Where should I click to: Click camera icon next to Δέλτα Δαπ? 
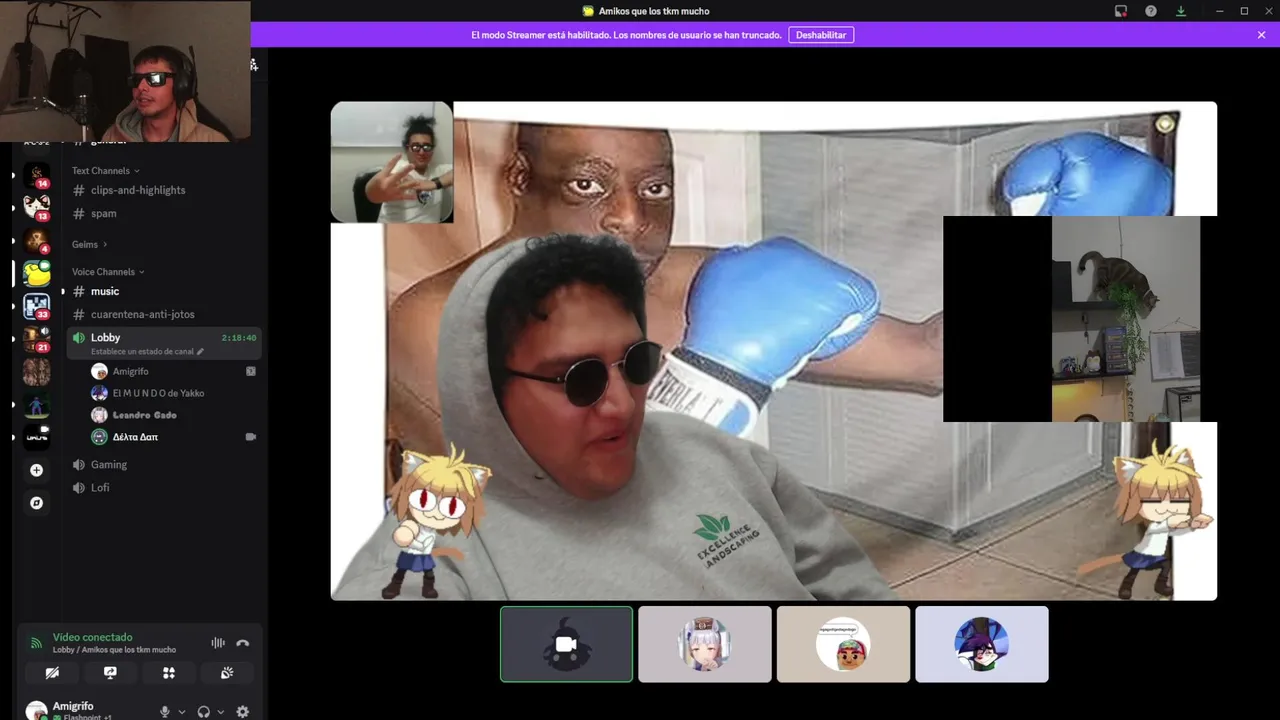251,437
